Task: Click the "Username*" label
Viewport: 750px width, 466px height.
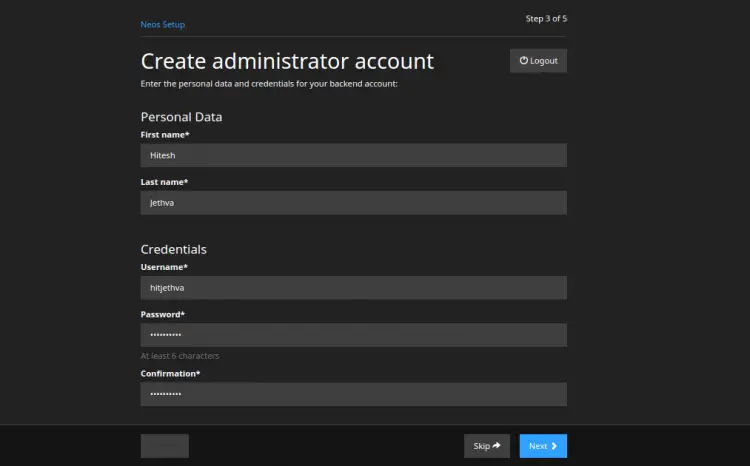Action: 164,267
